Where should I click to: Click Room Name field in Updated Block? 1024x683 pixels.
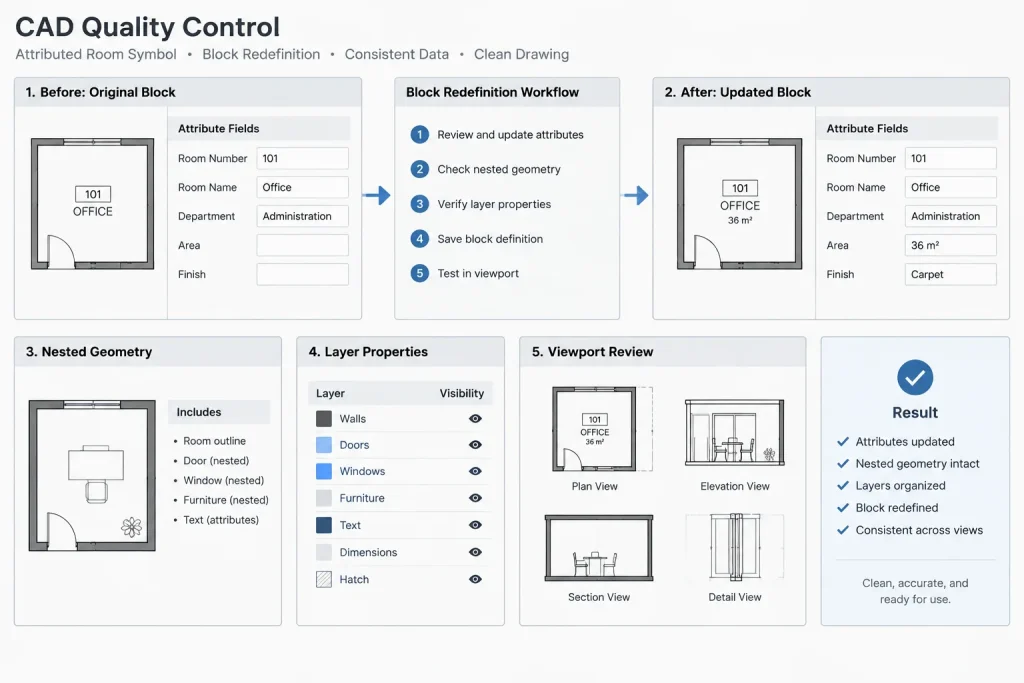(x=951, y=187)
